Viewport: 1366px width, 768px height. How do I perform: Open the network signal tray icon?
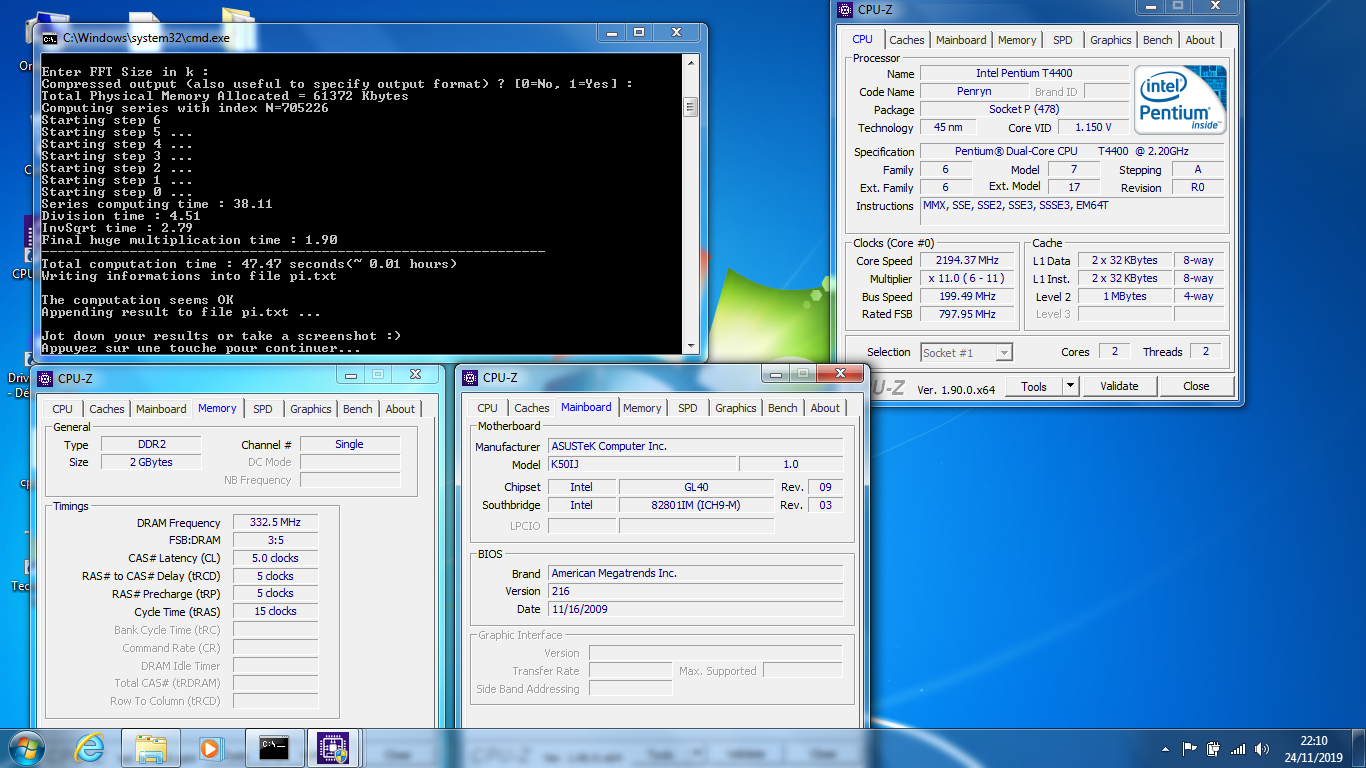click(1238, 748)
